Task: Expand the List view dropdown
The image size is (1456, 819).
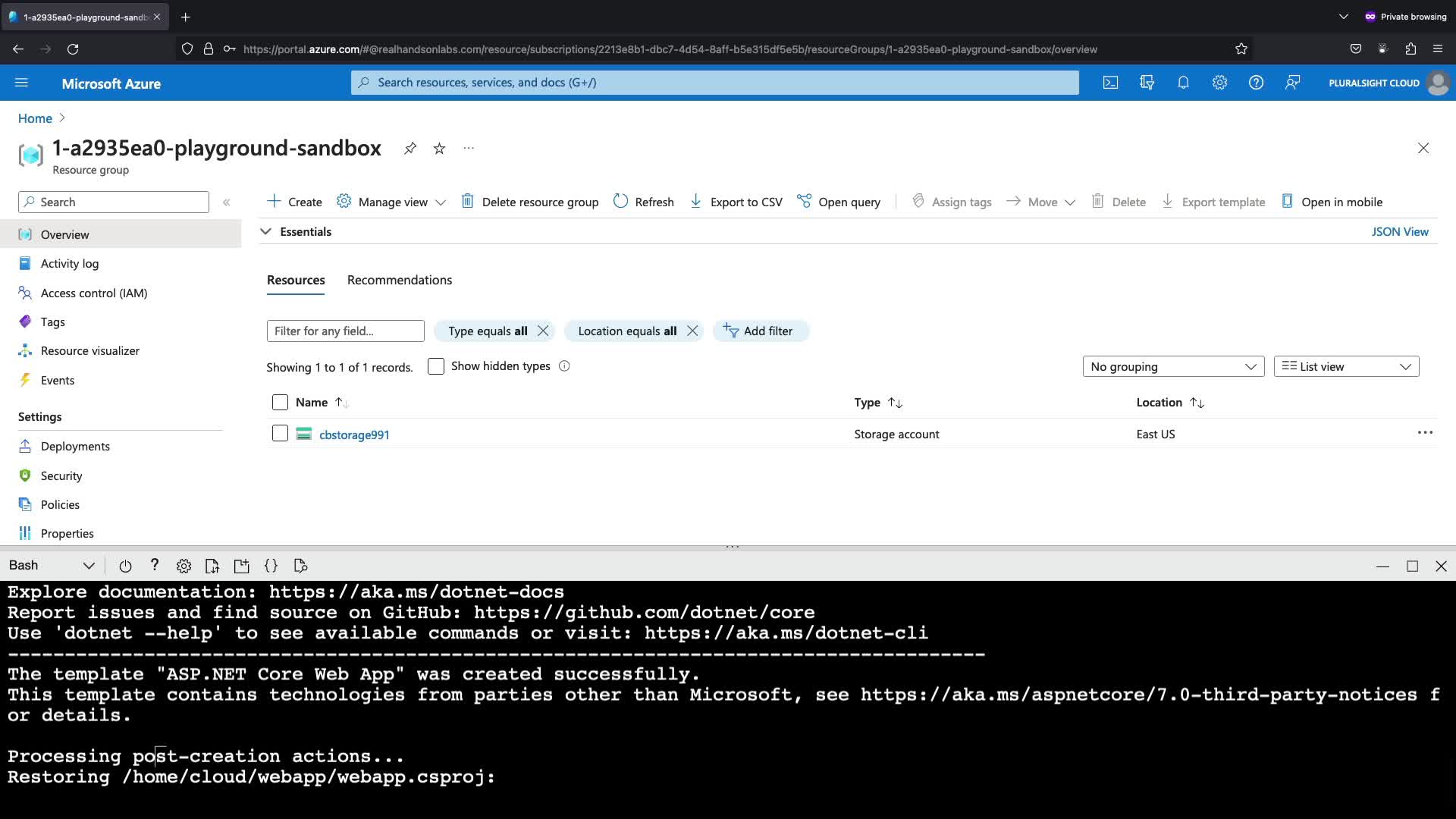Action: point(1346,366)
